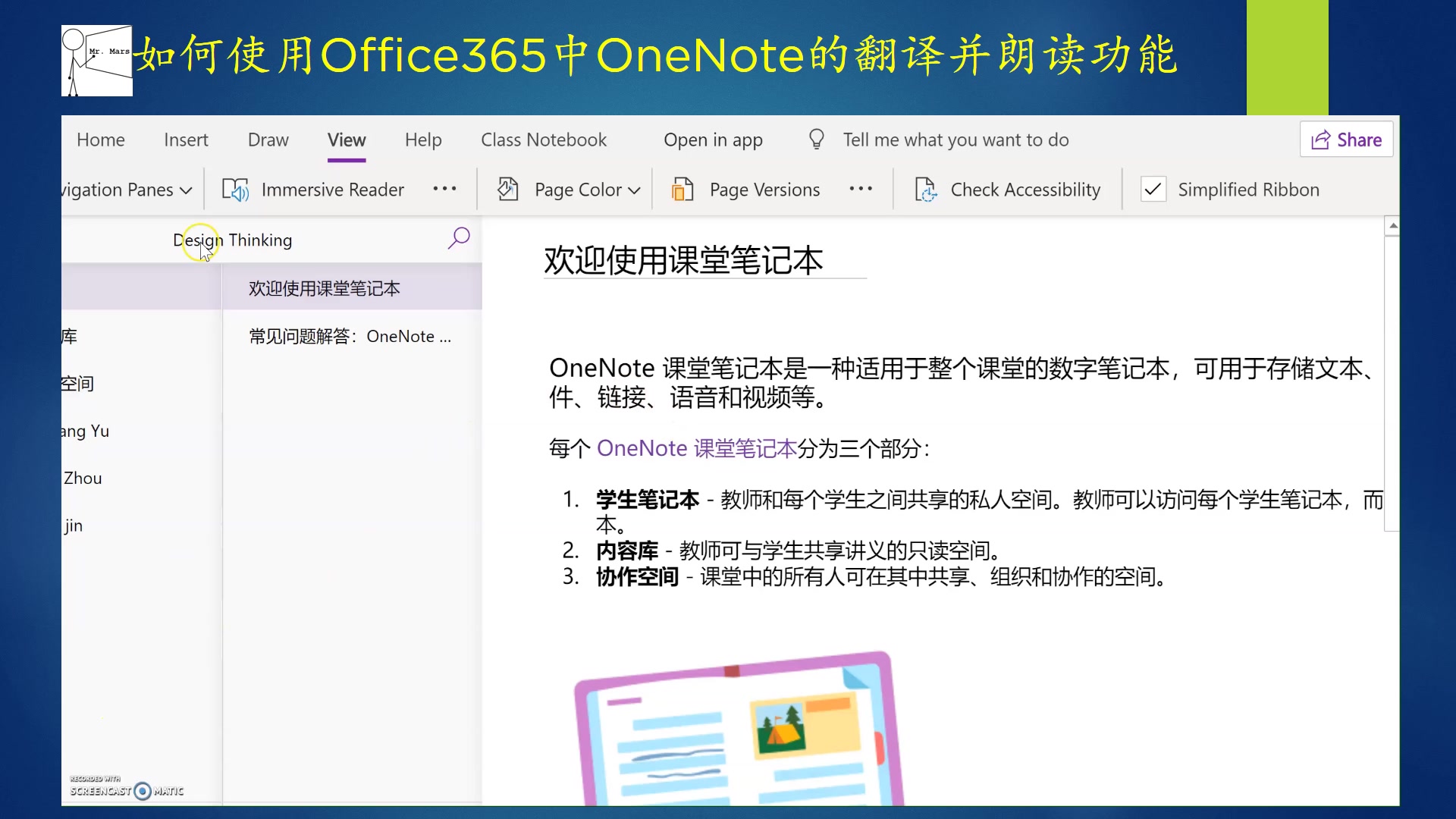Switch to the Home tab
Viewport: 1456px width, 819px height.
coord(100,140)
